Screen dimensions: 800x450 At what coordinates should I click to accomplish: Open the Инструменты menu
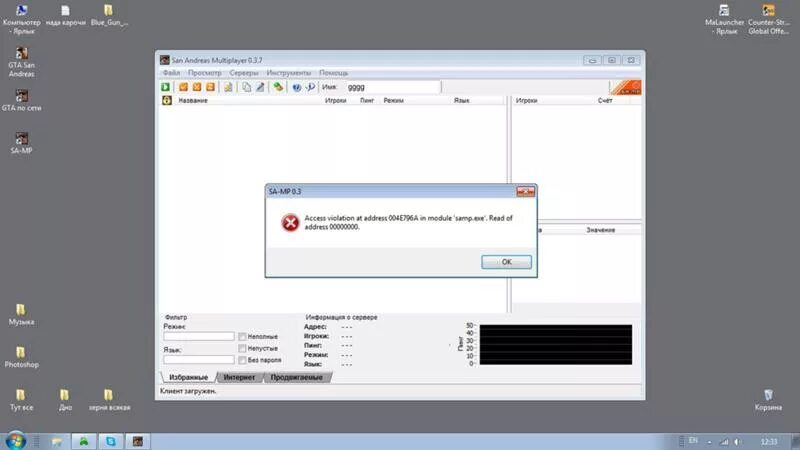(x=289, y=73)
